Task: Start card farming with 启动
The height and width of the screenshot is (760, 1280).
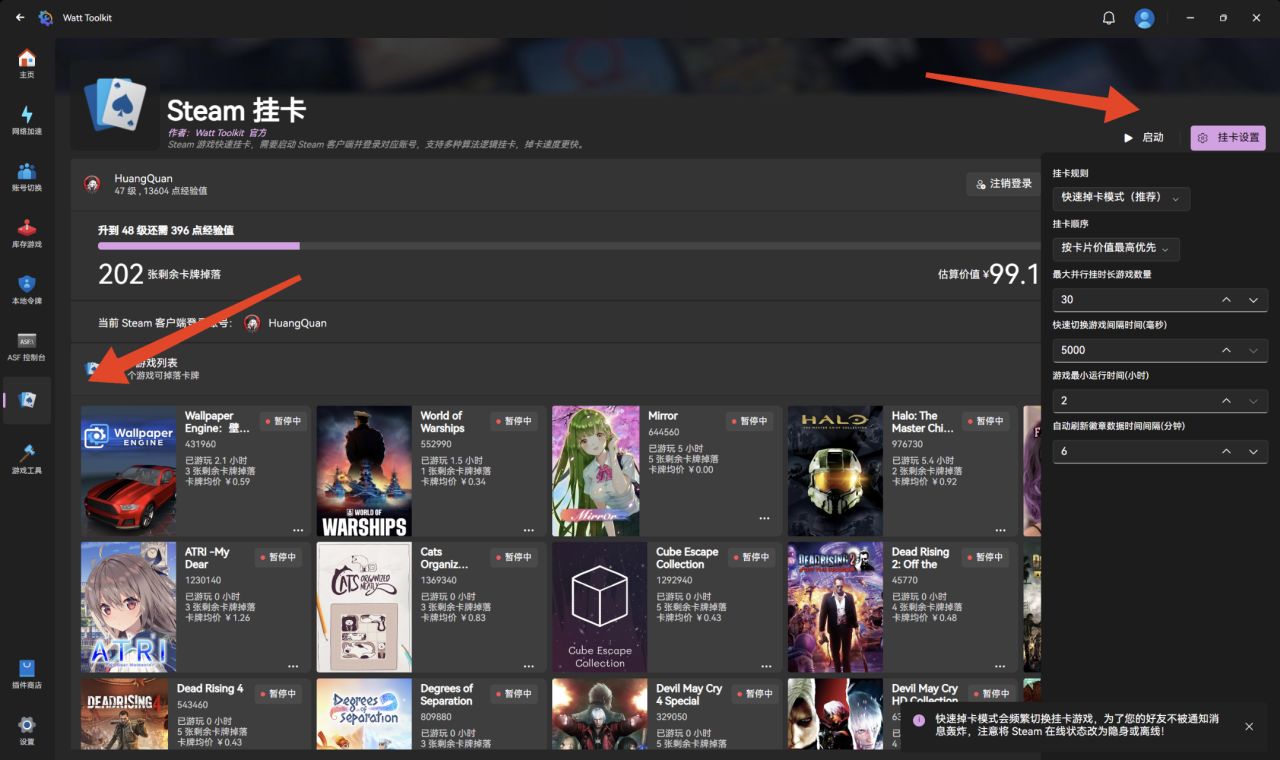Action: pos(1144,138)
